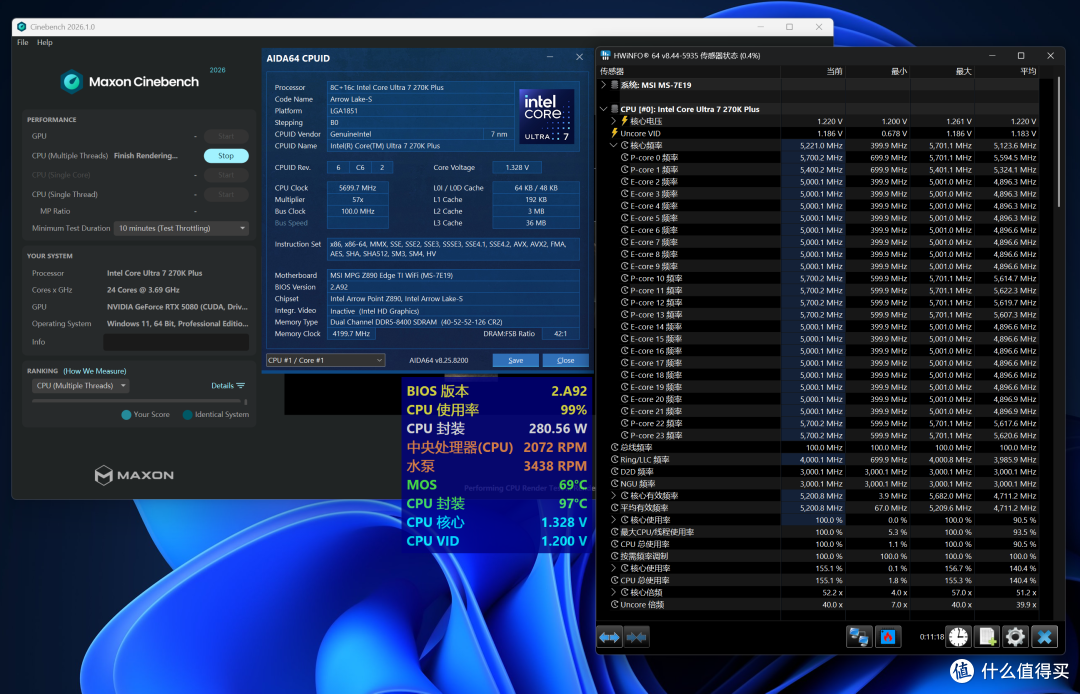The width and height of the screenshot is (1080, 694).
Task: Collapse the 核心频率 sensor subtree
Action: coord(614,145)
